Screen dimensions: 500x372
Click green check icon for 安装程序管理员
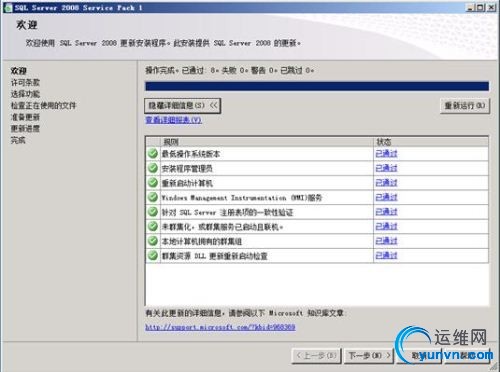(x=153, y=168)
